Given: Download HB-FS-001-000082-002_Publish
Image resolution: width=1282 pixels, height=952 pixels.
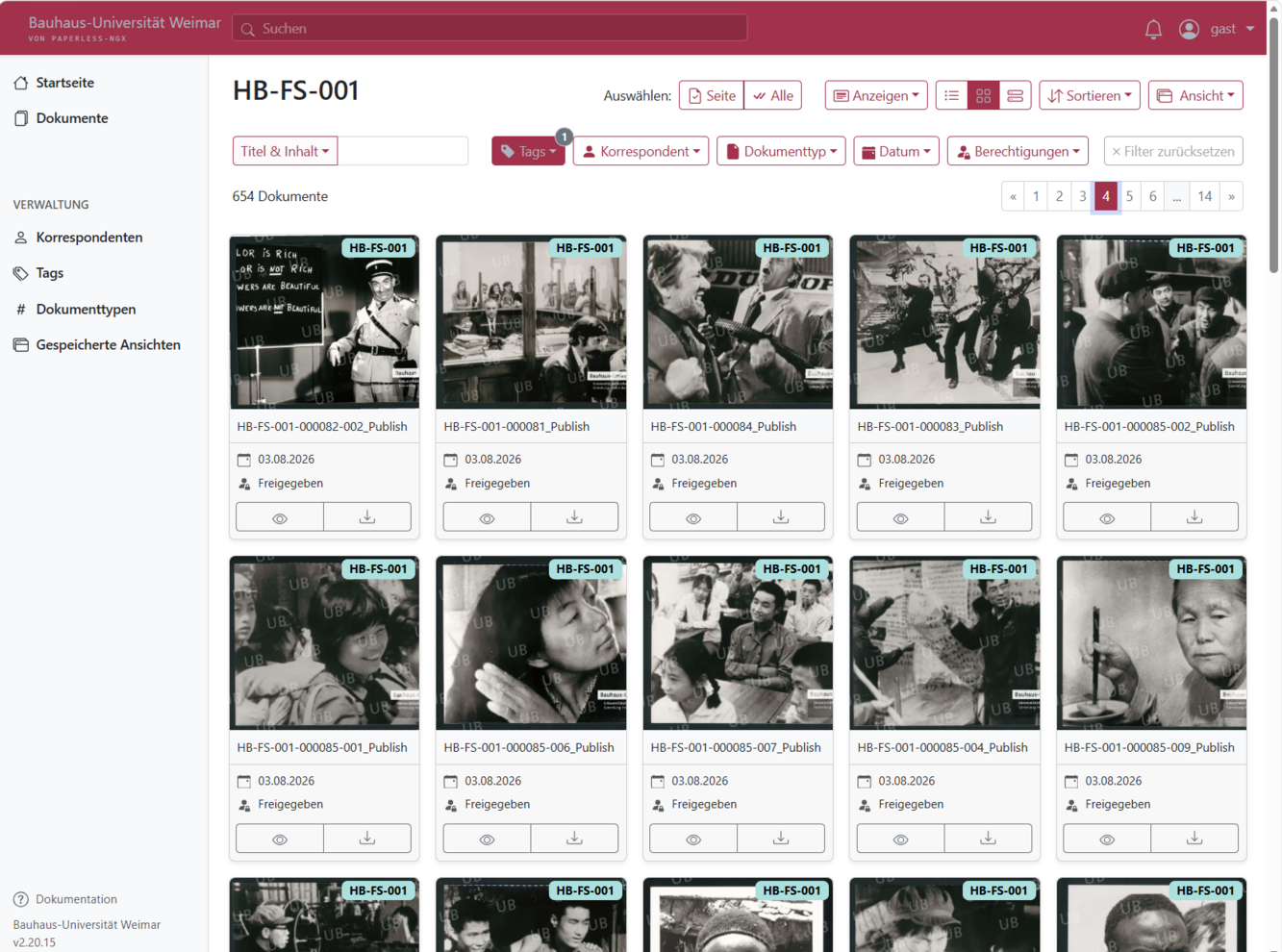Looking at the screenshot, I should (367, 517).
